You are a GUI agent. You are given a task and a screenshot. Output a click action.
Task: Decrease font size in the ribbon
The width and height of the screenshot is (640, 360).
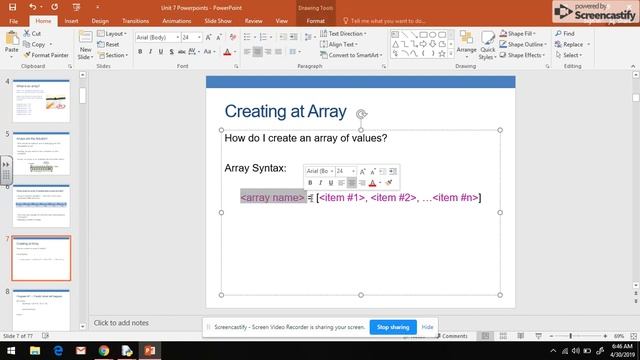pyautogui.click(x=219, y=38)
